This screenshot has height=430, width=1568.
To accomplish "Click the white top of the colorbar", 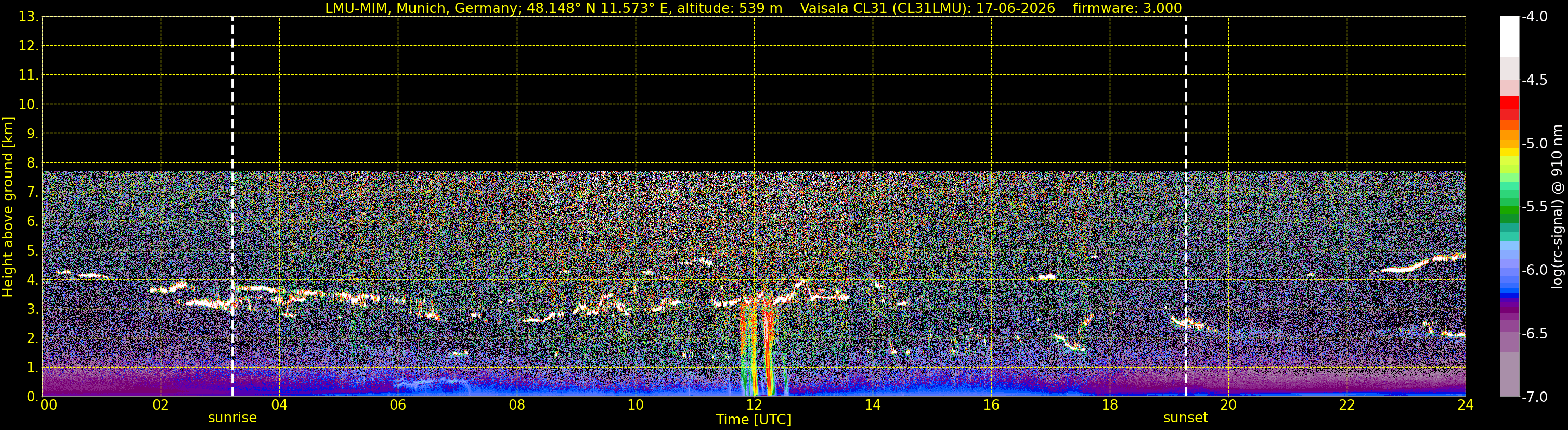I will point(1509,36).
